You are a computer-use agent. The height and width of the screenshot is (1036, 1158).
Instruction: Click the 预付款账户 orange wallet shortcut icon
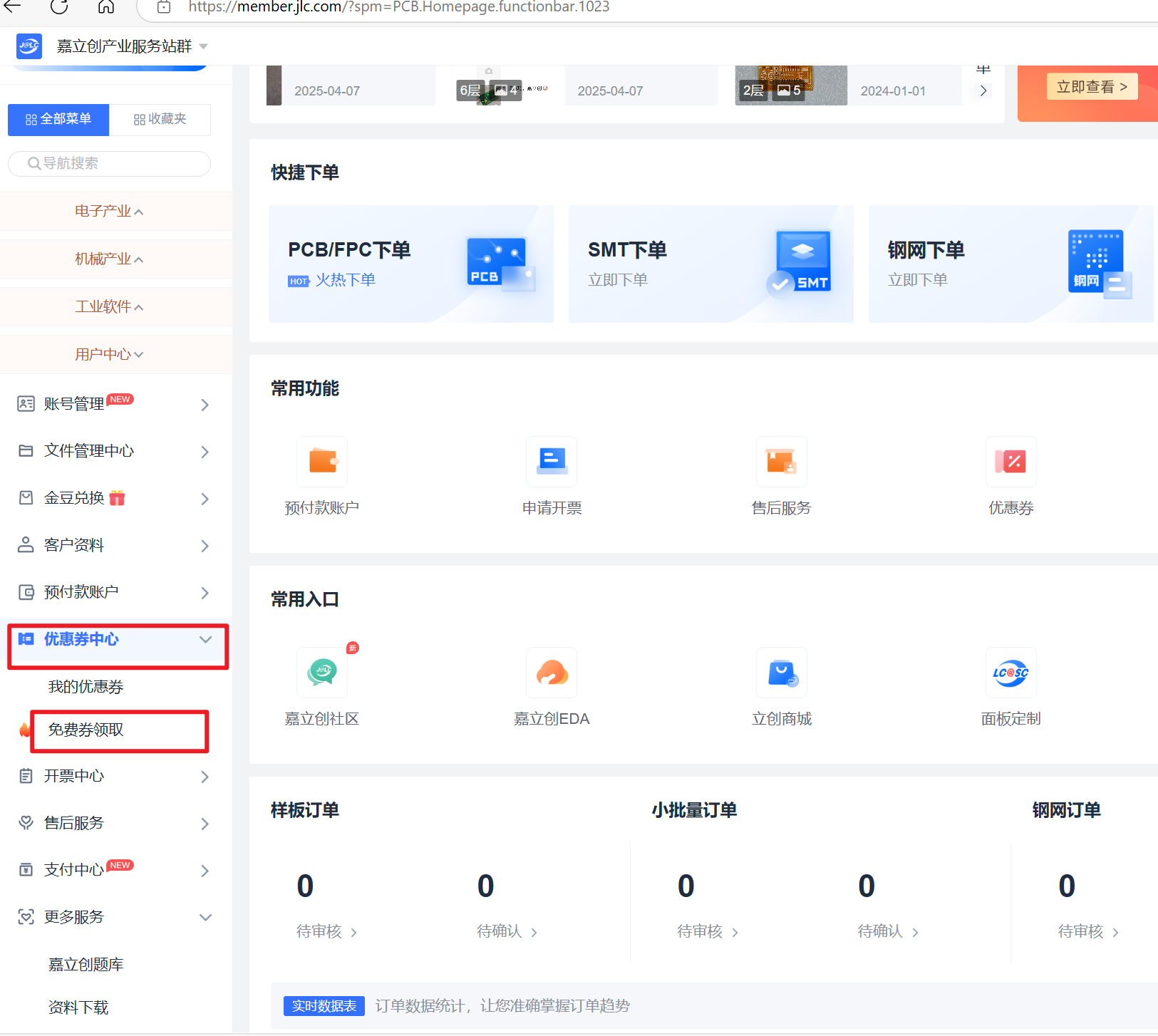pos(322,462)
